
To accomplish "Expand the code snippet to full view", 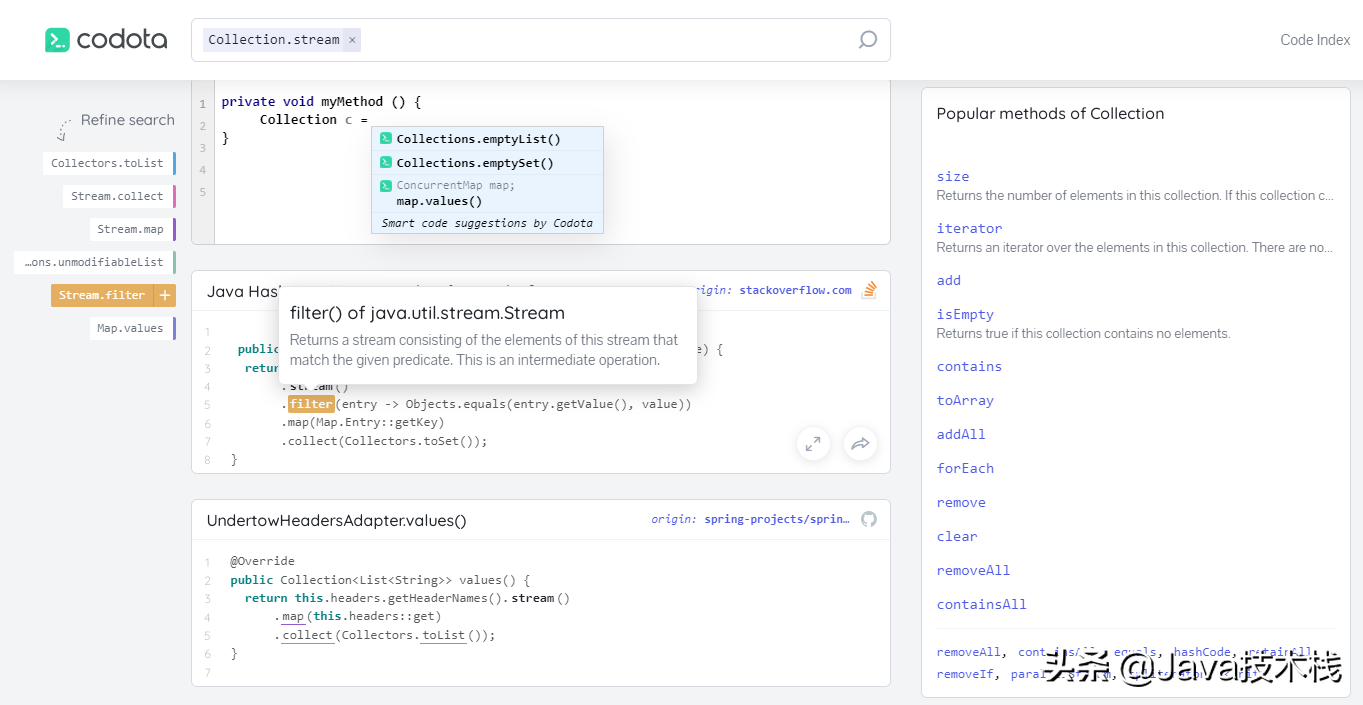I will click(x=813, y=444).
